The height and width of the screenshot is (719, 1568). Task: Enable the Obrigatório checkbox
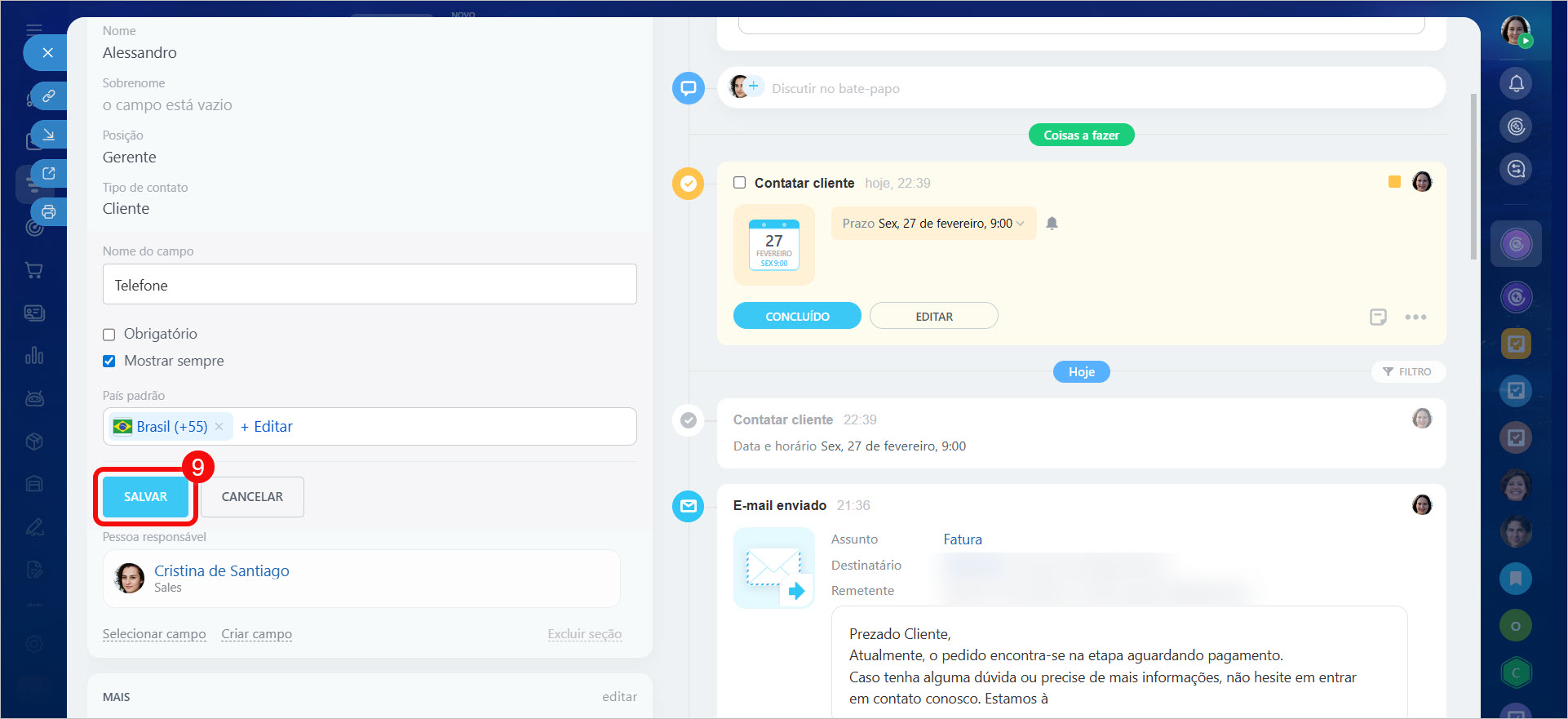(109, 335)
